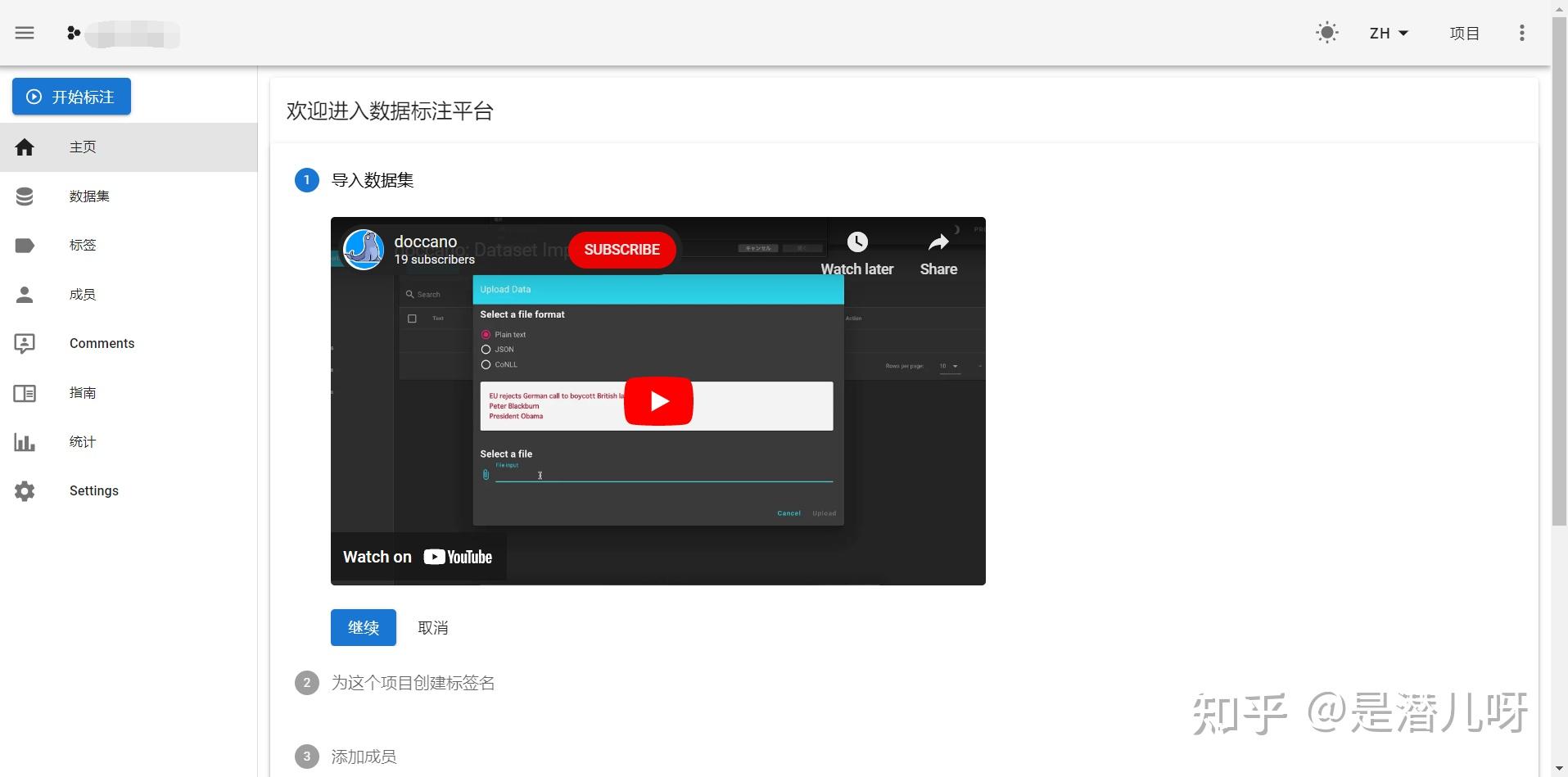View the 统计 (Statistics) chart icon
This screenshot has height=777, width=1568.
point(25,442)
